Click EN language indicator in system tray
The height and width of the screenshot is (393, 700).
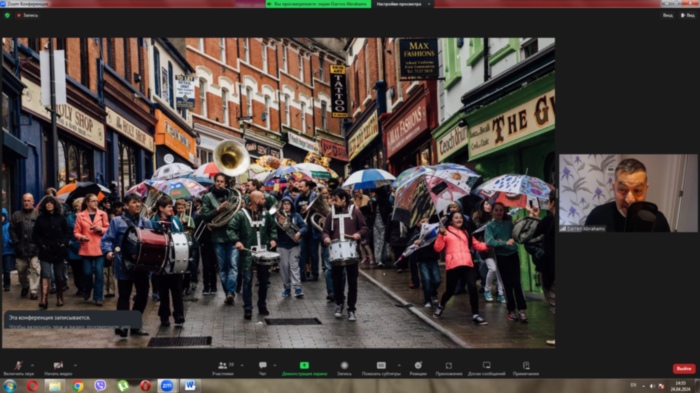pyautogui.click(x=633, y=385)
